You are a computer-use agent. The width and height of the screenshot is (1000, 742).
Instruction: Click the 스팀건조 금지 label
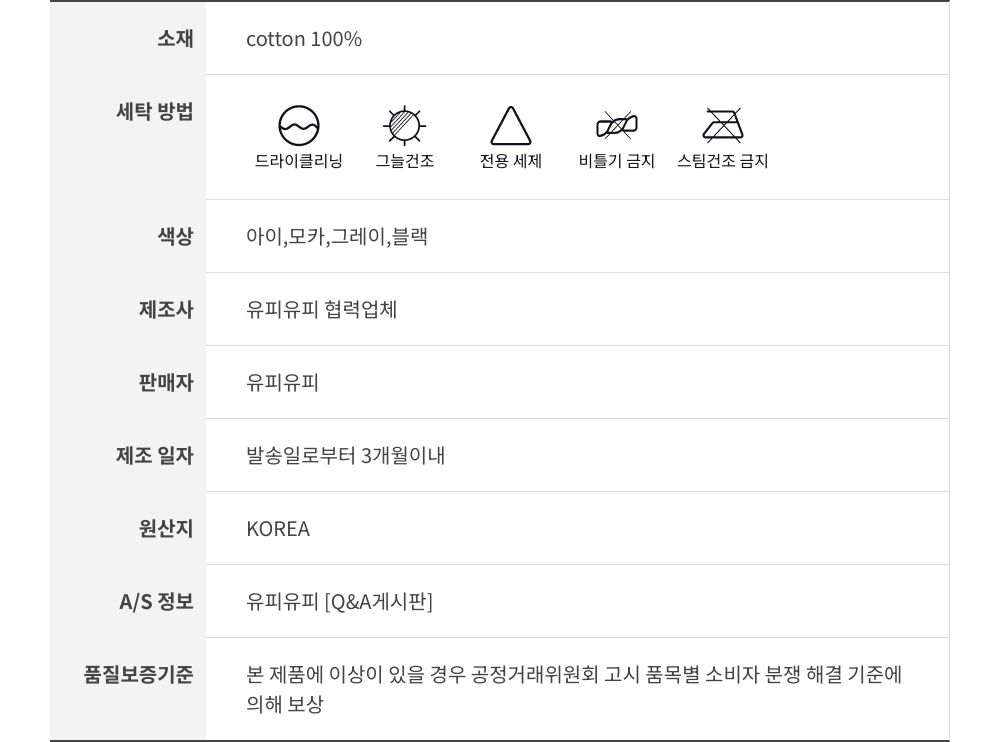(x=722, y=161)
